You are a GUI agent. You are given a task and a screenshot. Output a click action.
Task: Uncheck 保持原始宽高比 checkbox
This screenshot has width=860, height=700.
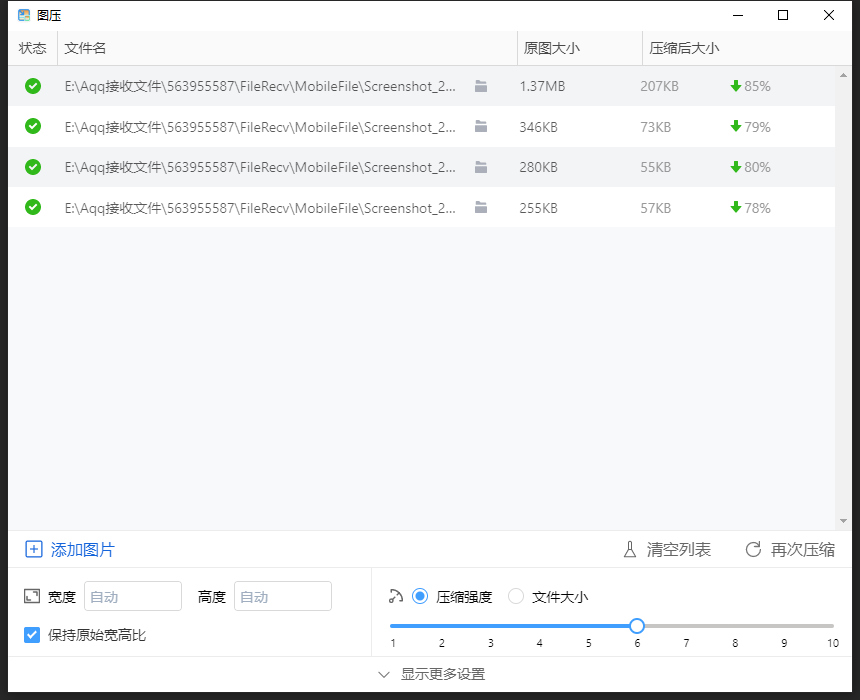32,635
